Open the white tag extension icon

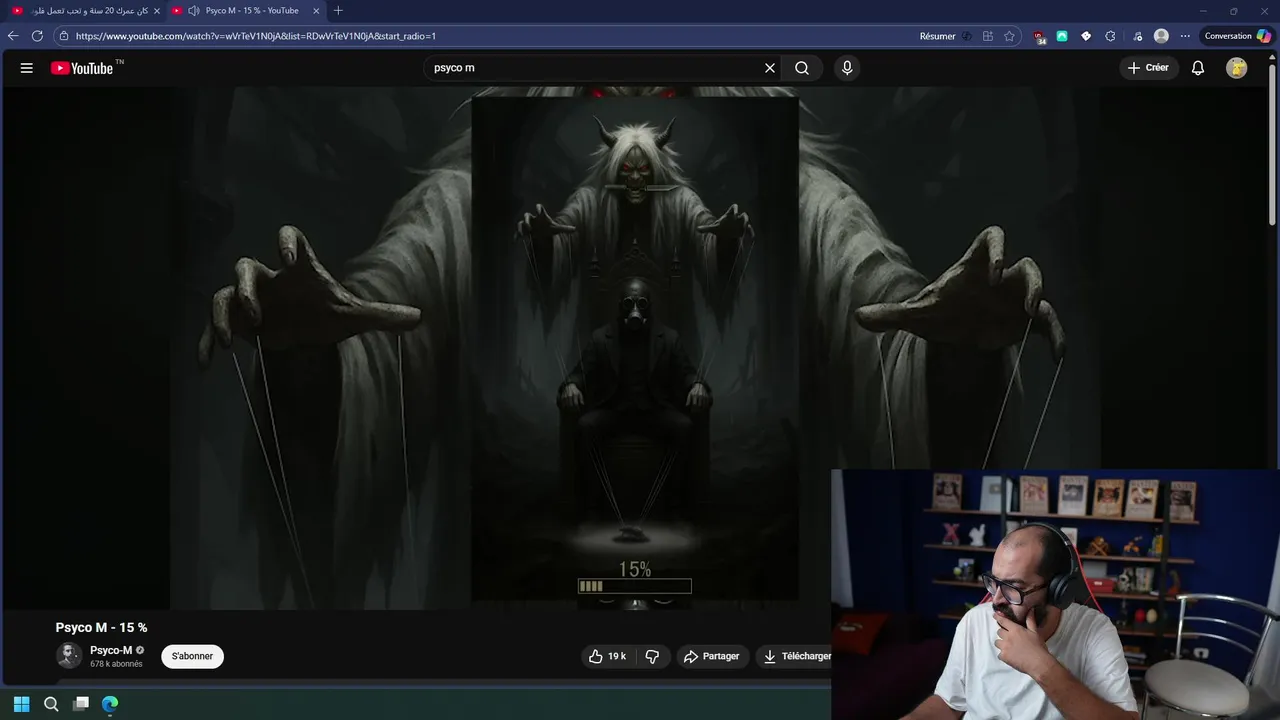click(1086, 36)
